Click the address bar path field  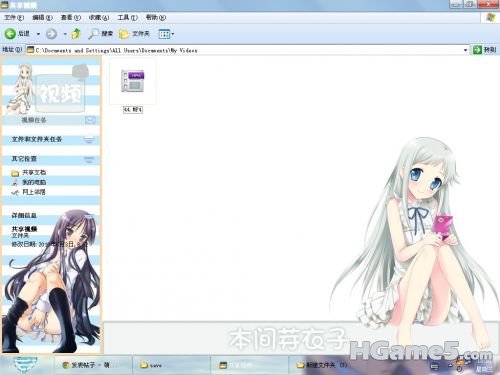(x=247, y=50)
